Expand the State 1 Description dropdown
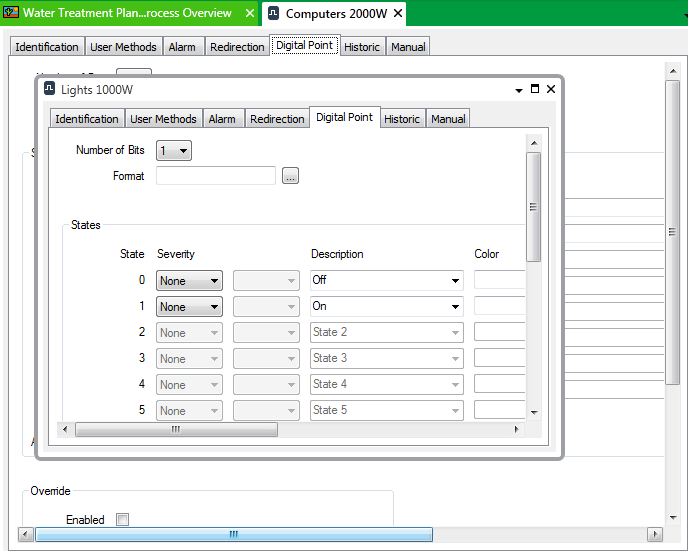The image size is (688, 551). (x=387, y=307)
